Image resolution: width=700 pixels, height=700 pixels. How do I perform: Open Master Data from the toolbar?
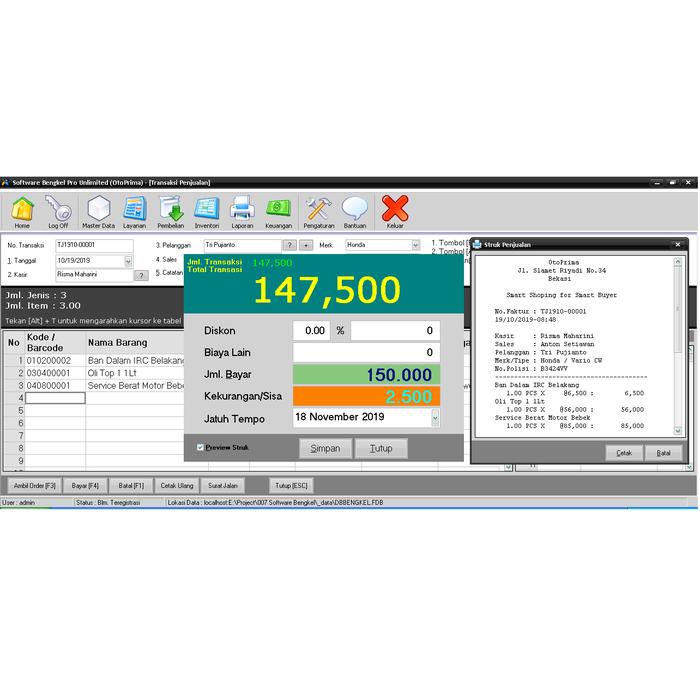tap(98, 210)
